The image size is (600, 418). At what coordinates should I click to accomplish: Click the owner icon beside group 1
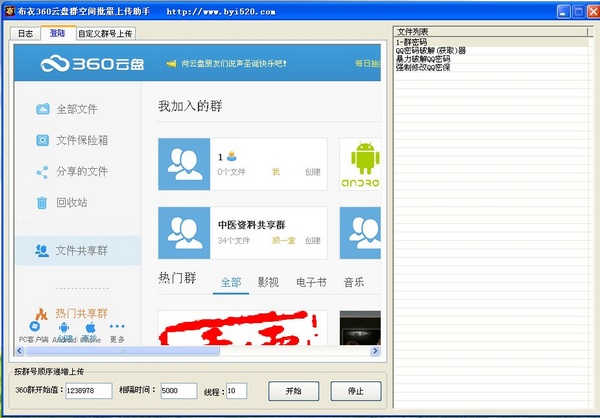tap(232, 156)
